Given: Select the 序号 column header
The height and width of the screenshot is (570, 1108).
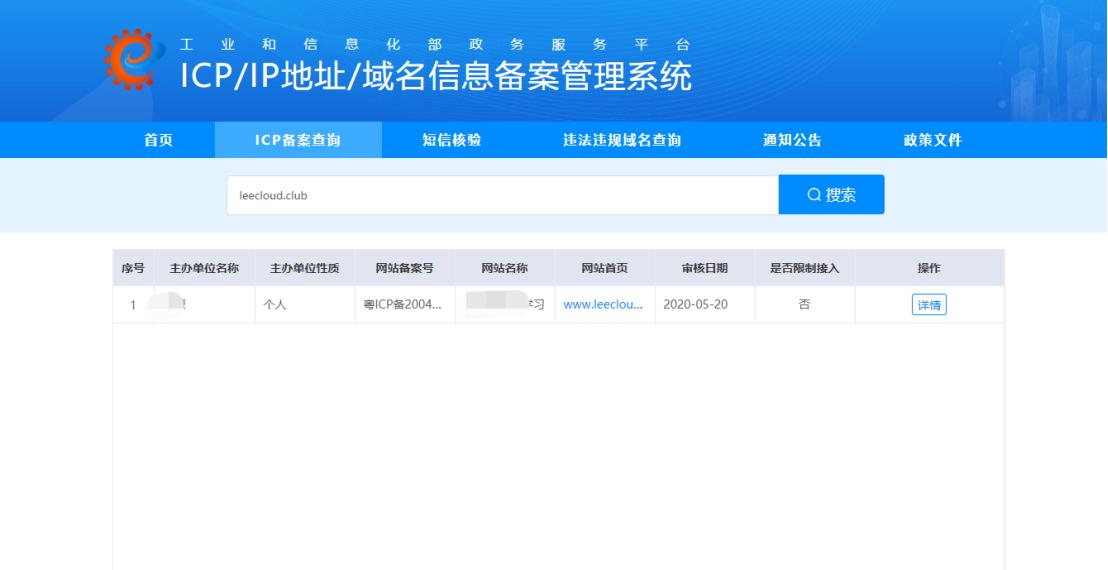Looking at the screenshot, I should (x=133, y=268).
